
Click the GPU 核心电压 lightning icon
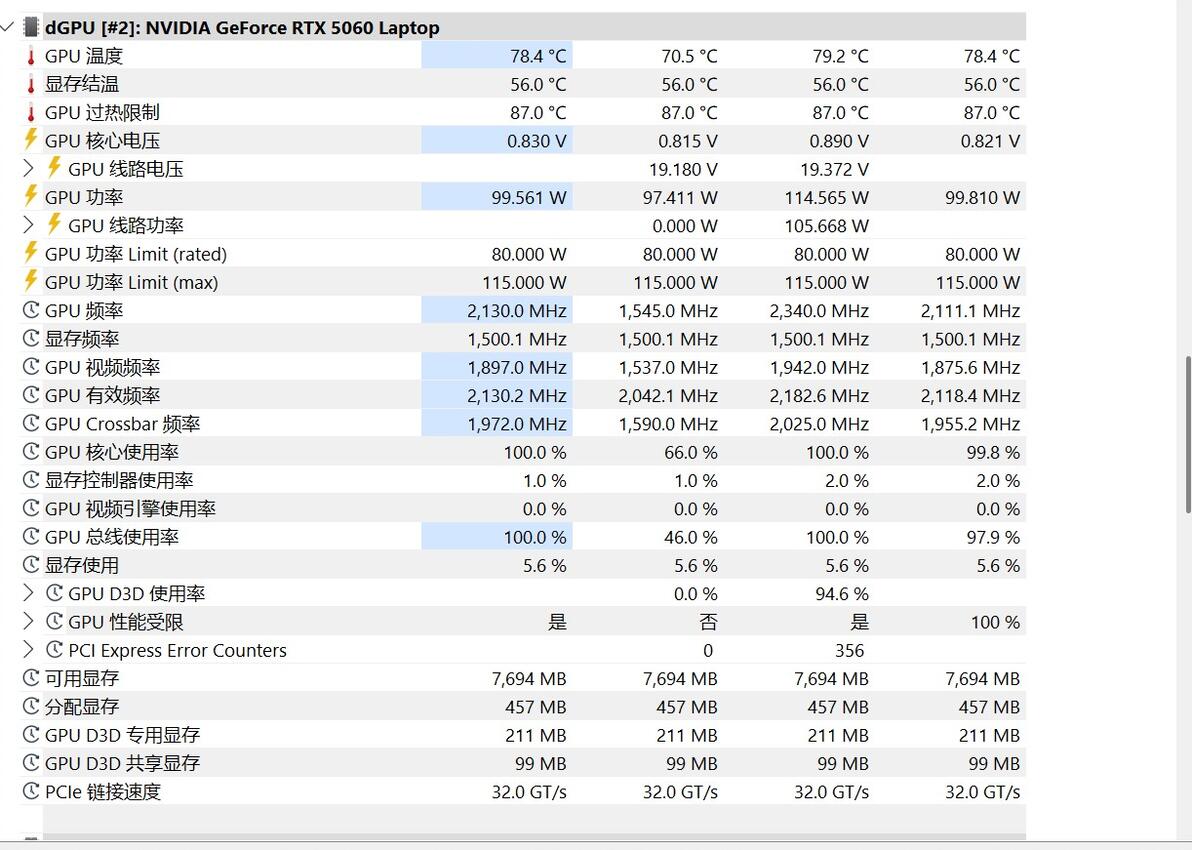click(x=30, y=140)
